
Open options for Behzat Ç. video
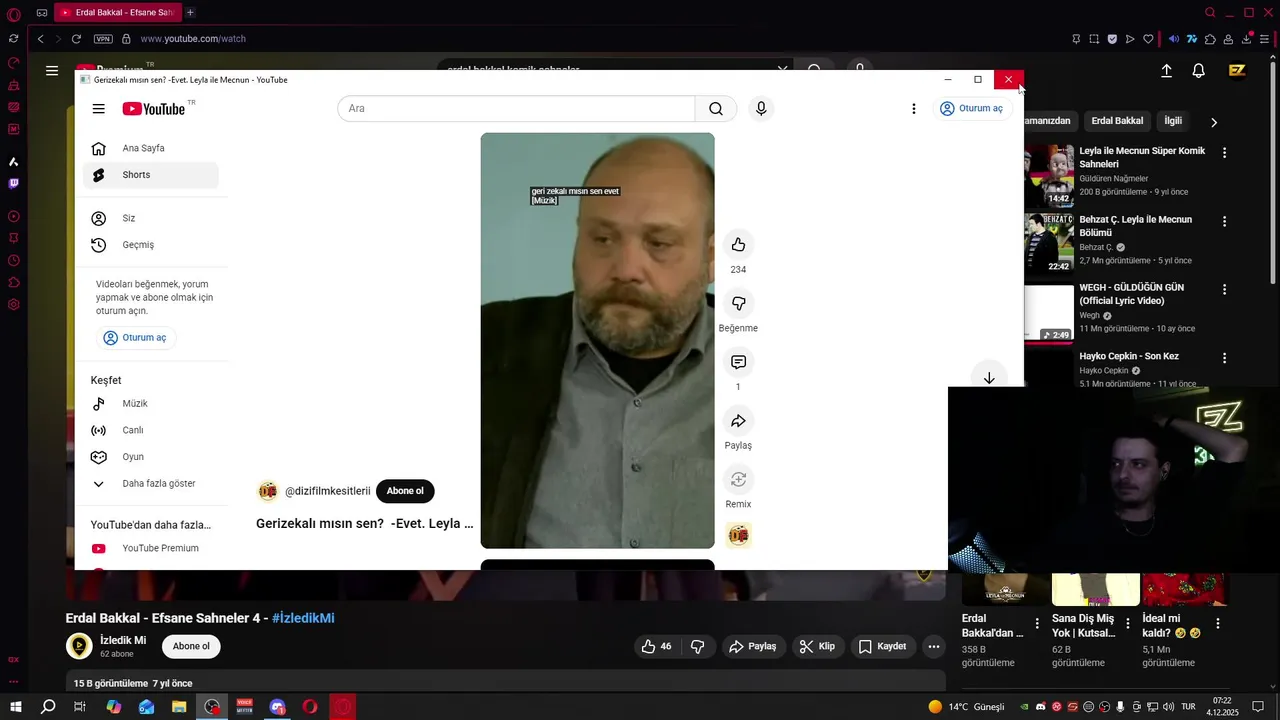click(1224, 221)
